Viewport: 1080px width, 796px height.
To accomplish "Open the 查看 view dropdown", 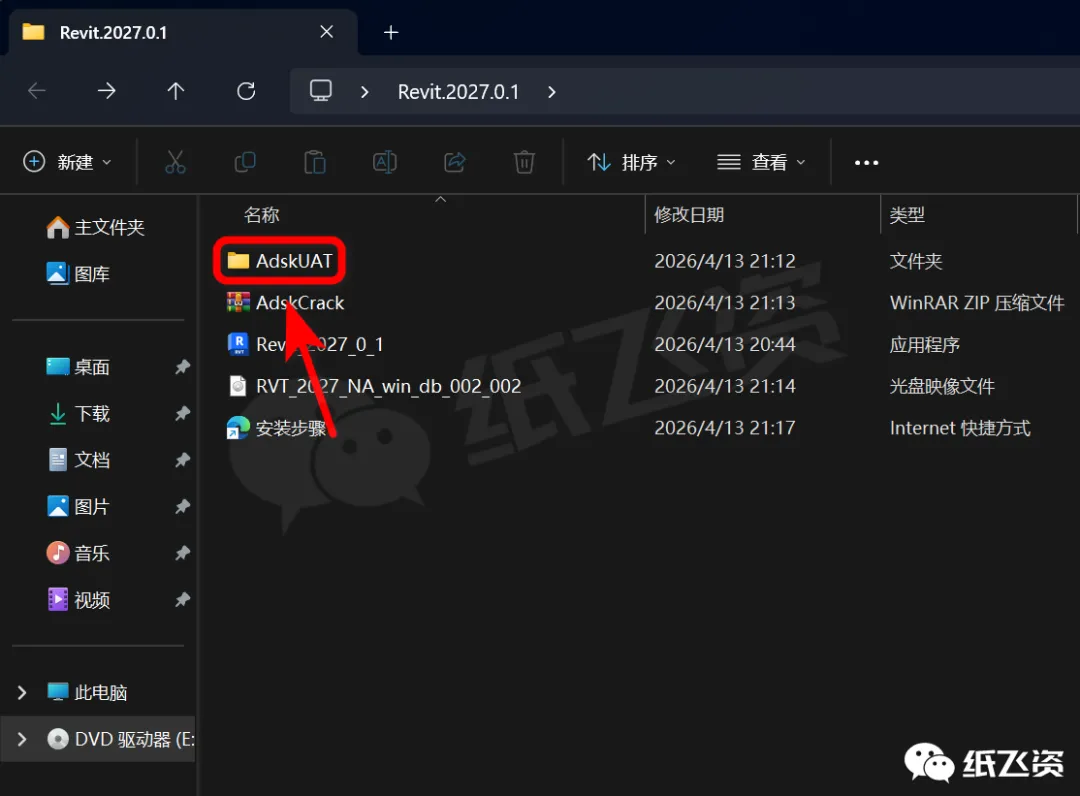I will pos(761,162).
